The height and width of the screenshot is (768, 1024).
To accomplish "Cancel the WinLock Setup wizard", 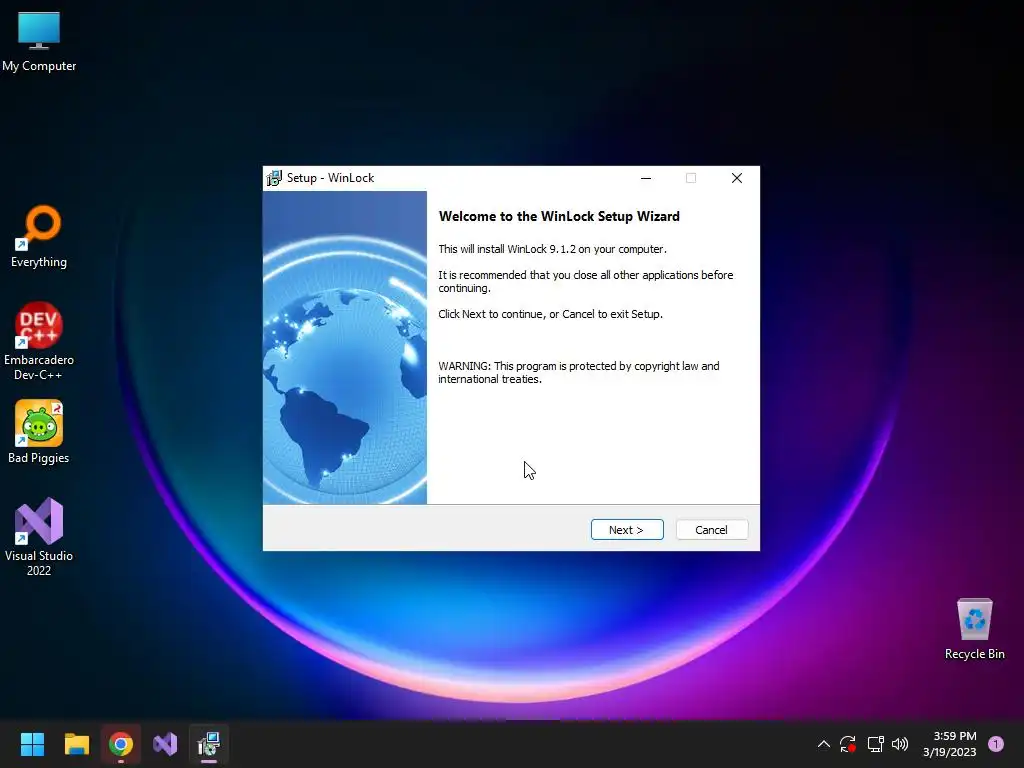I will click(x=711, y=530).
